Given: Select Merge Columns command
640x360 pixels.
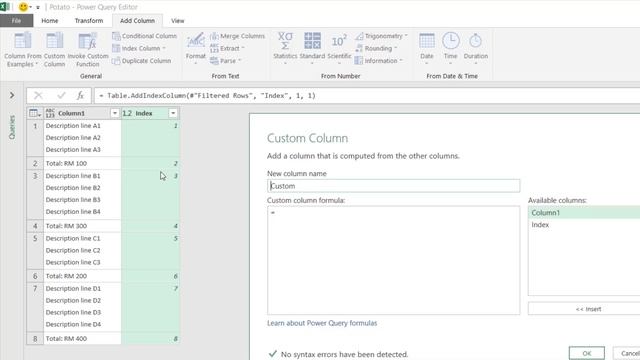Looking at the screenshot, I should (237, 36).
